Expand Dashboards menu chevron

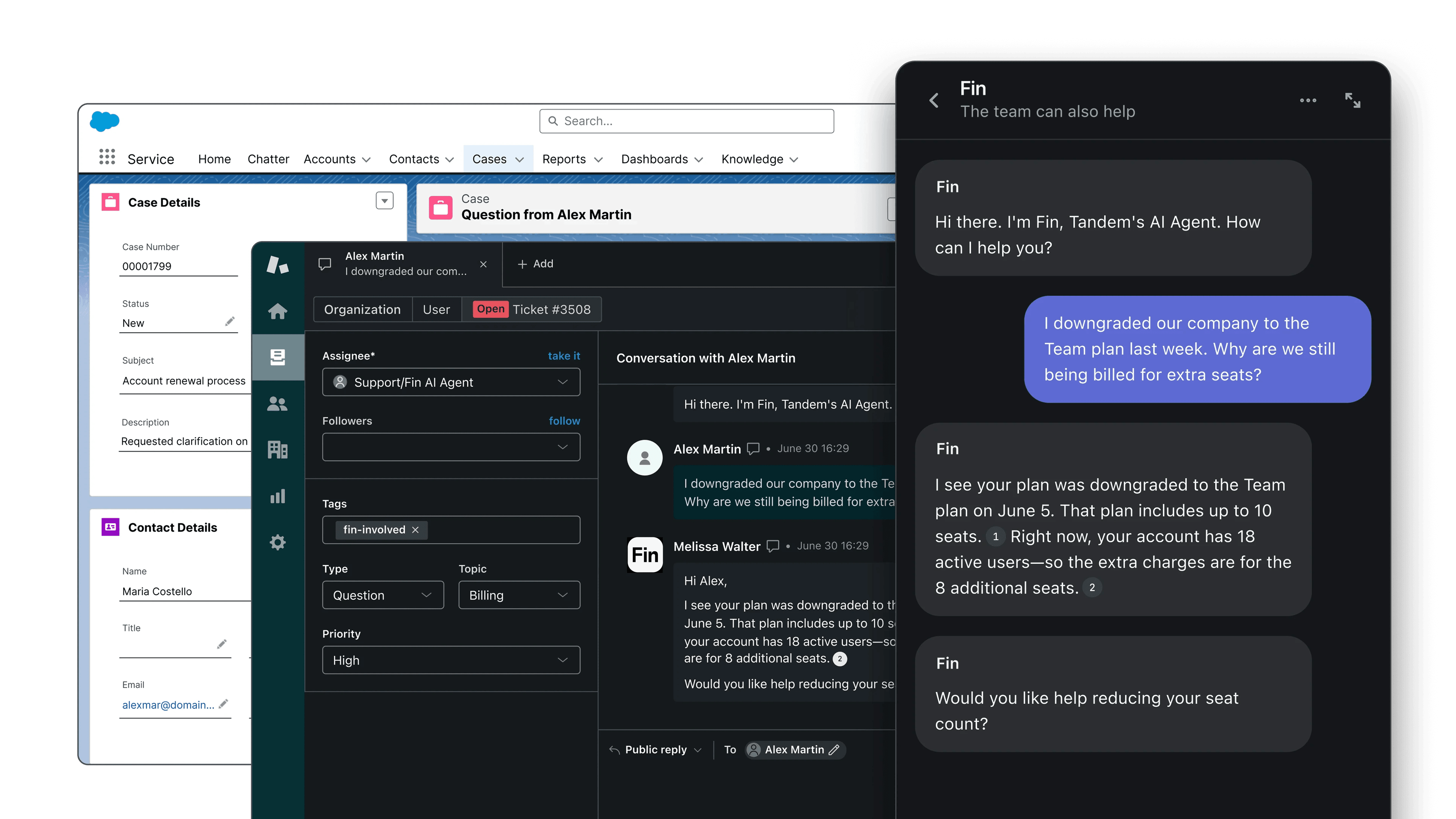point(698,160)
